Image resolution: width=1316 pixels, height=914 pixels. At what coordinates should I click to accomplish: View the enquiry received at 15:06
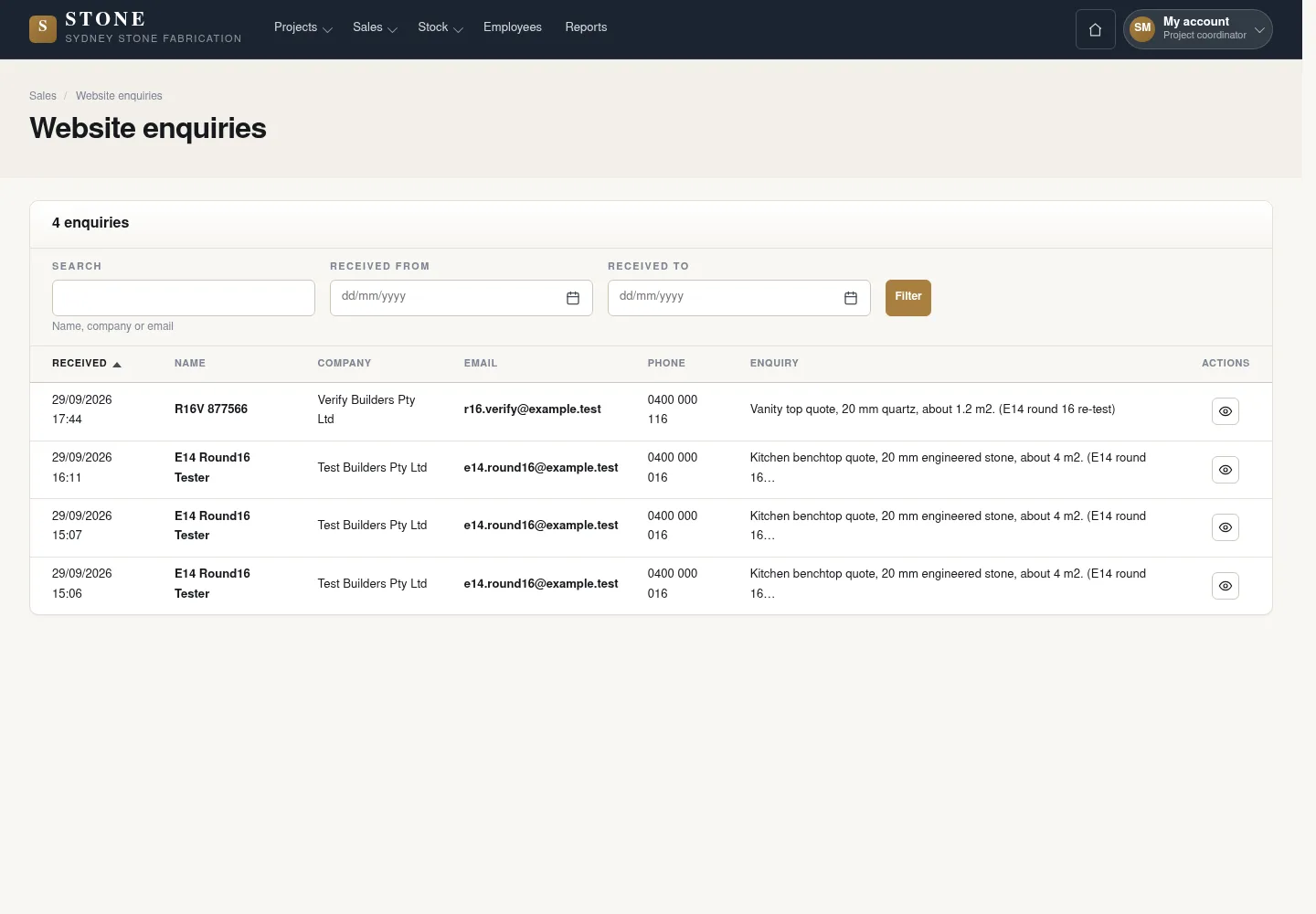(x=1226, y=586)
